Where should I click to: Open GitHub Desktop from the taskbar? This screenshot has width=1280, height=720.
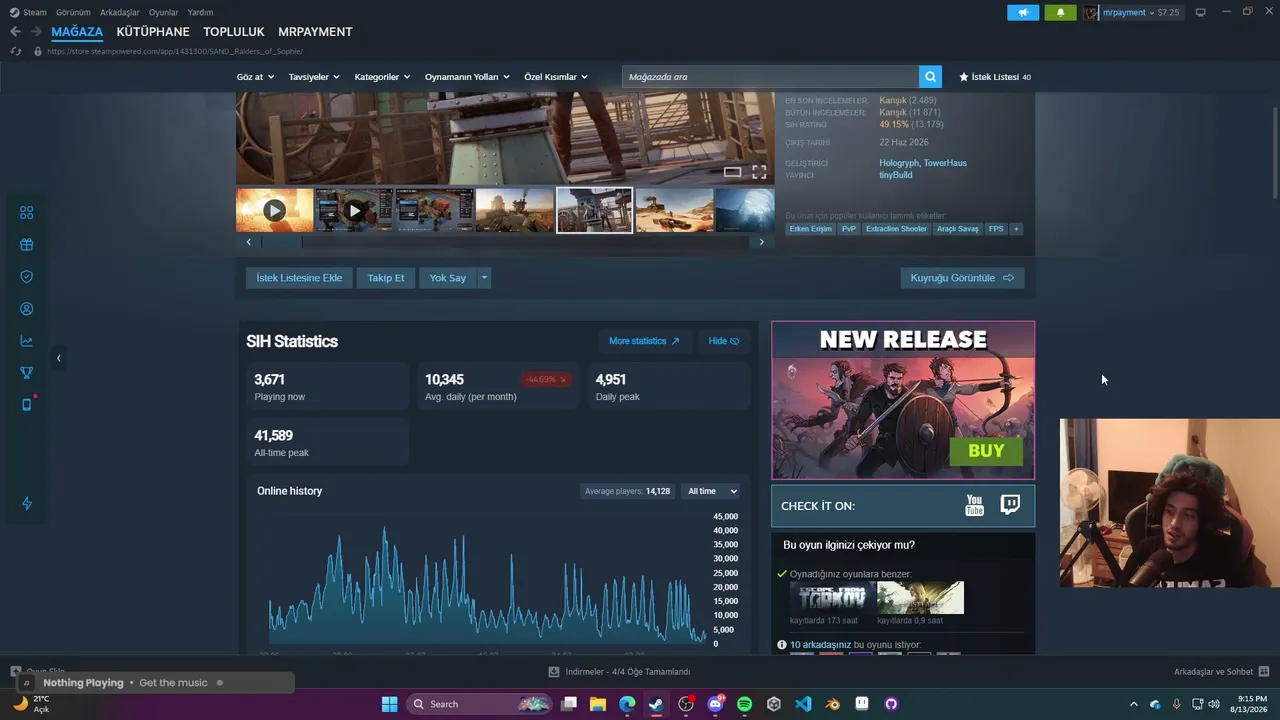[891, 704]
